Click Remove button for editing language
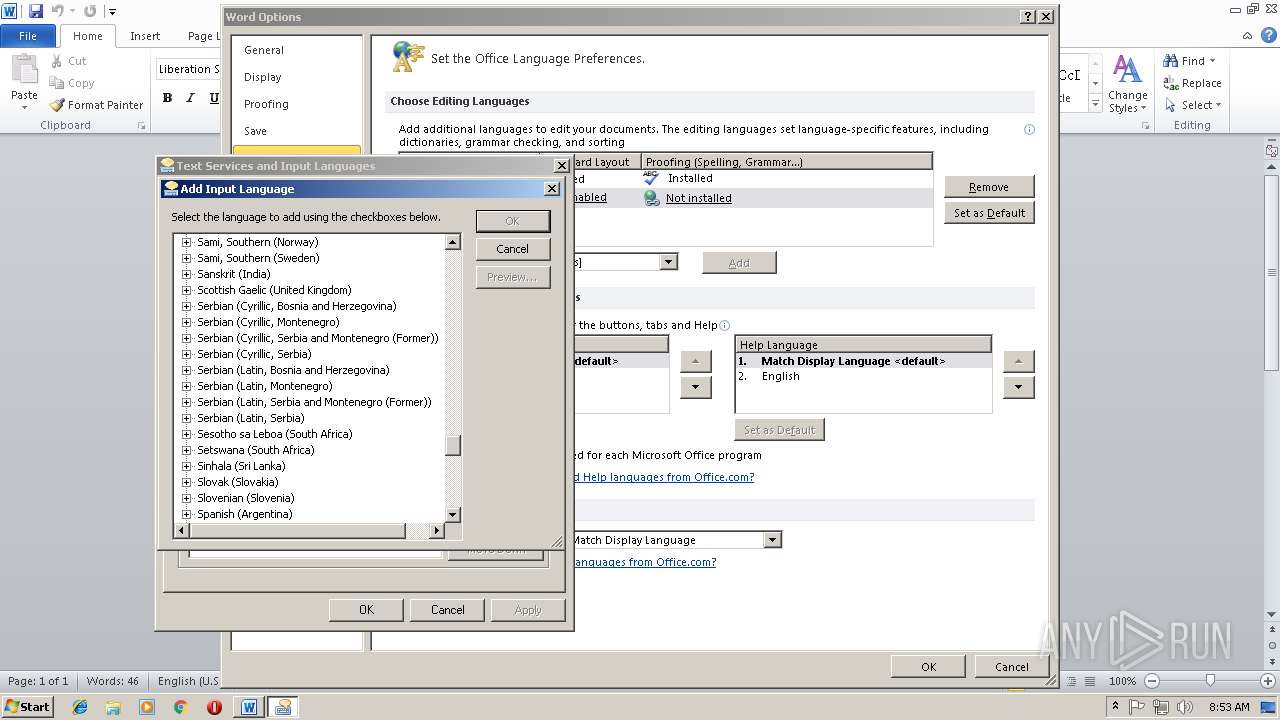The image size is (1280, 720). [989, 187]
